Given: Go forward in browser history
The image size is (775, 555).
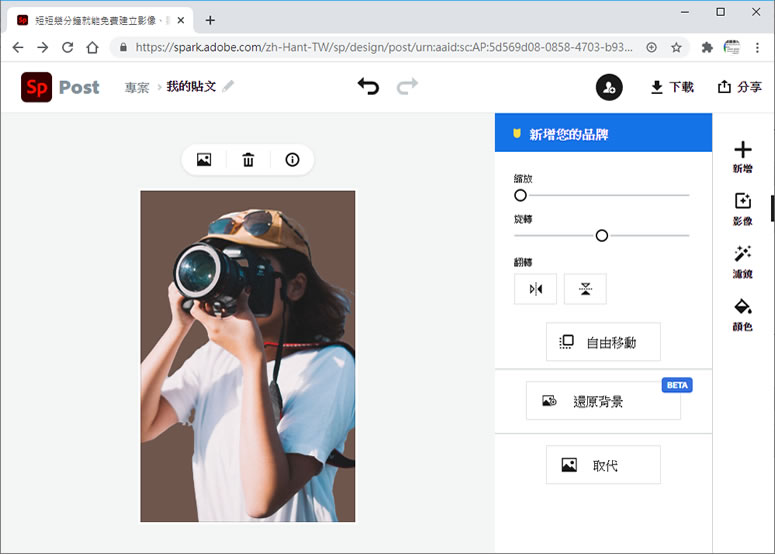Looking at the screenshot, I should pyautogui.click(x=43, y=47).
